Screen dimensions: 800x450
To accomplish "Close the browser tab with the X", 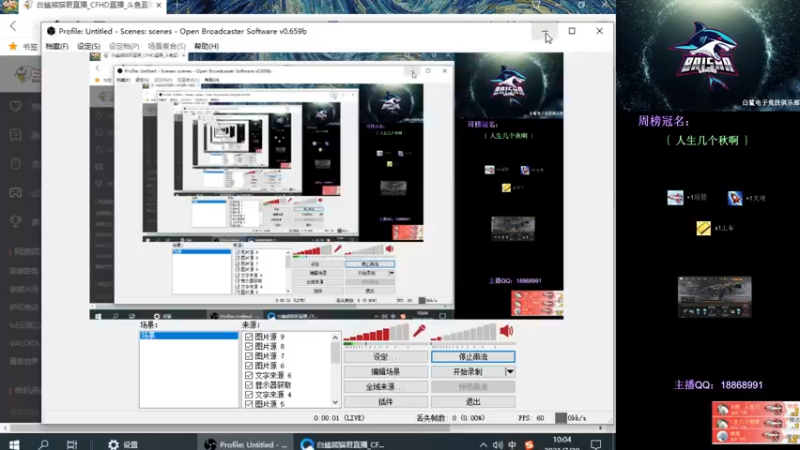I will (159, 5).
